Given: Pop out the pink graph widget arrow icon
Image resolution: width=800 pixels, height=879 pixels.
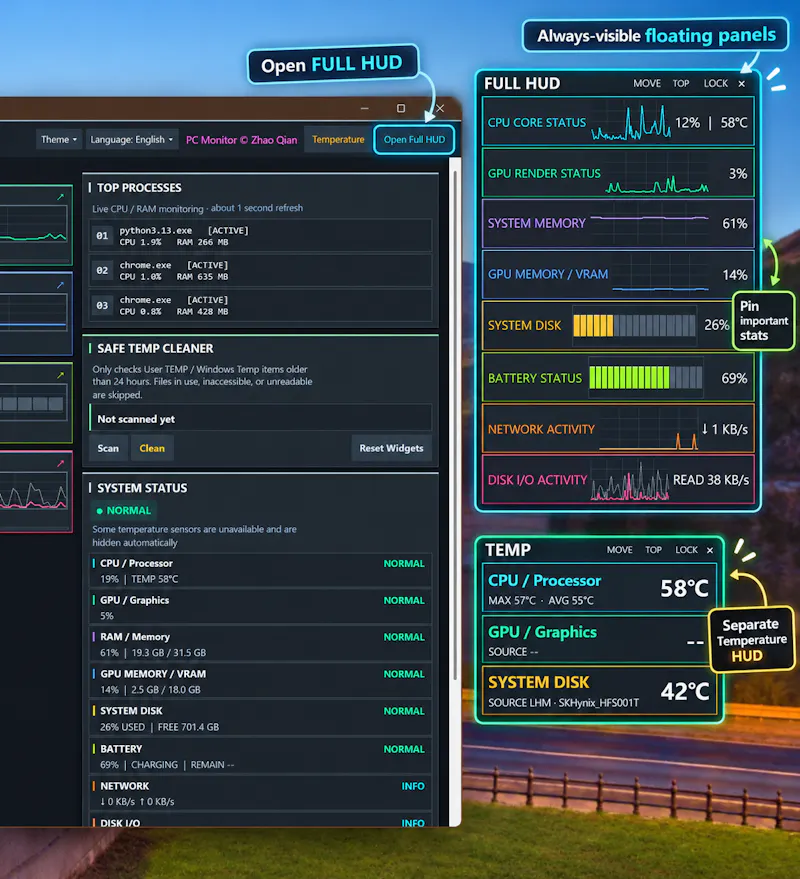Looking at the screenshot, I should [x=61, y=464].
